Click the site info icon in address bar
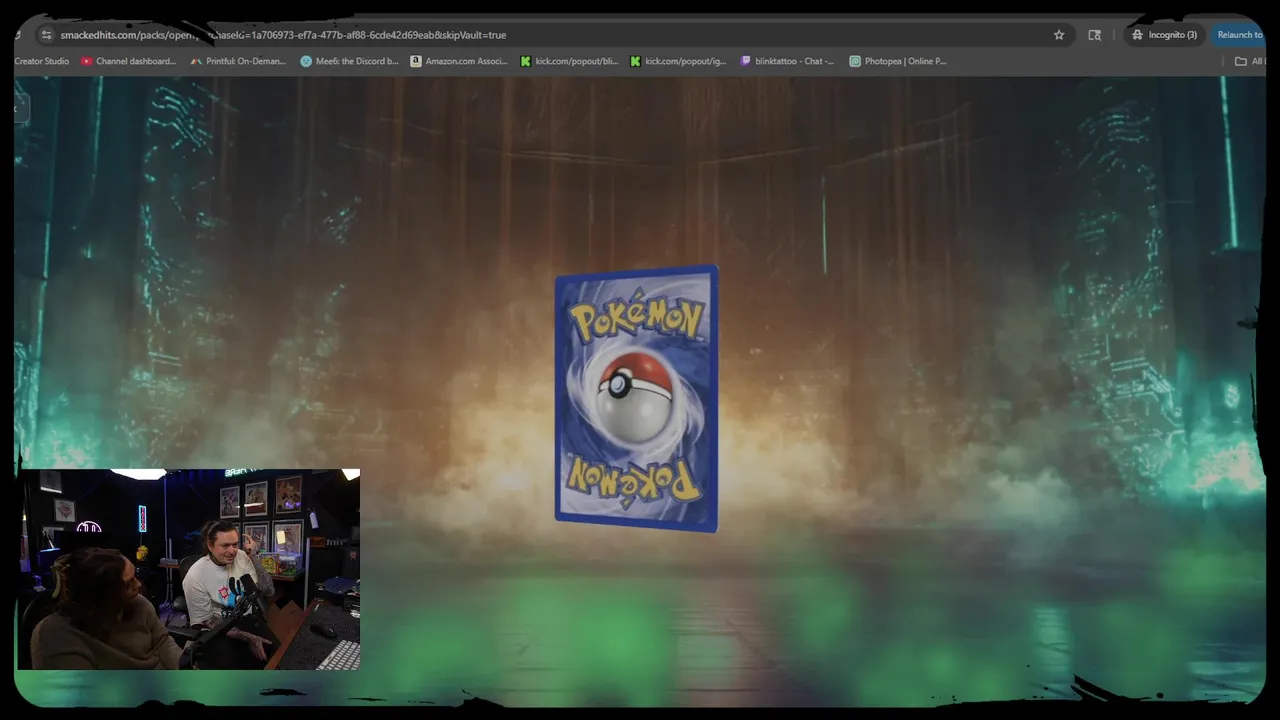Image resolution: width=1280 pixels, height=720 pixels. (x=46, y=35)
